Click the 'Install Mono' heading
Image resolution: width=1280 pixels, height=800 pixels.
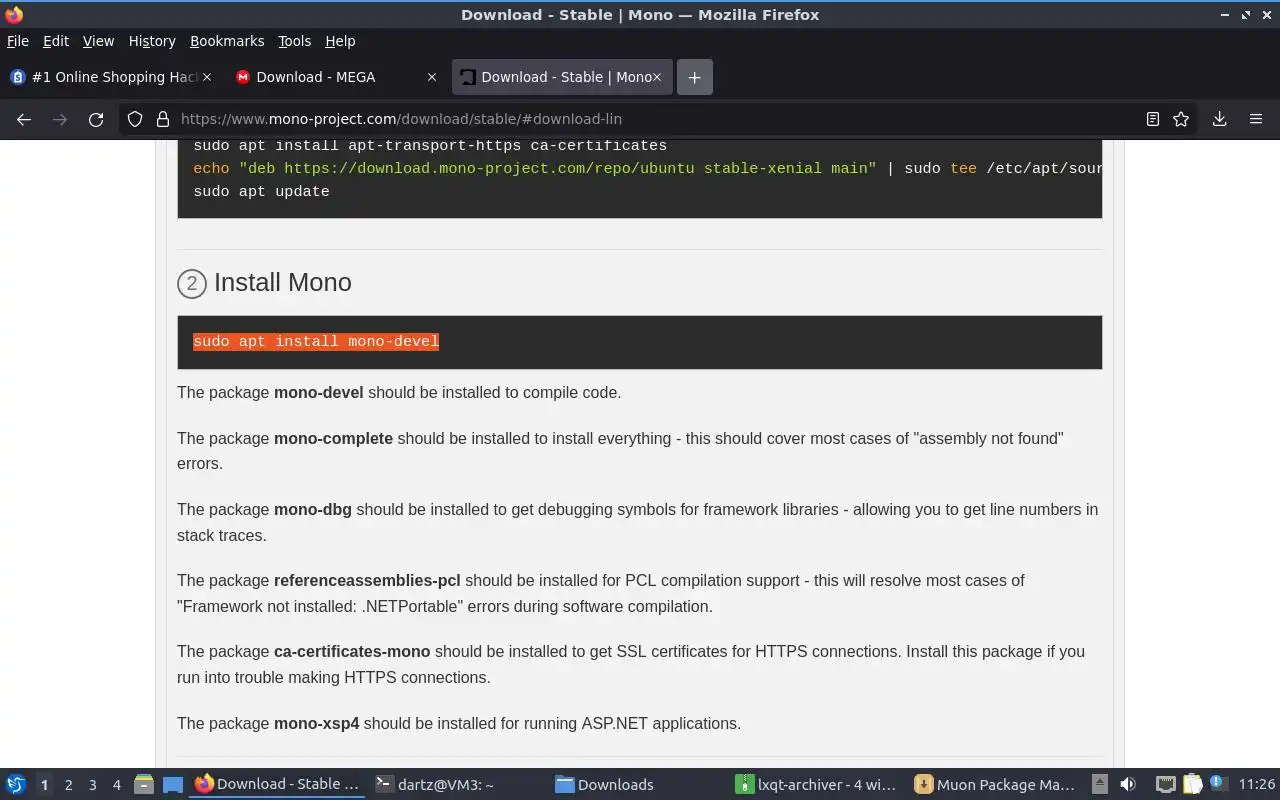pyautogui.click(x=282, y=282)
